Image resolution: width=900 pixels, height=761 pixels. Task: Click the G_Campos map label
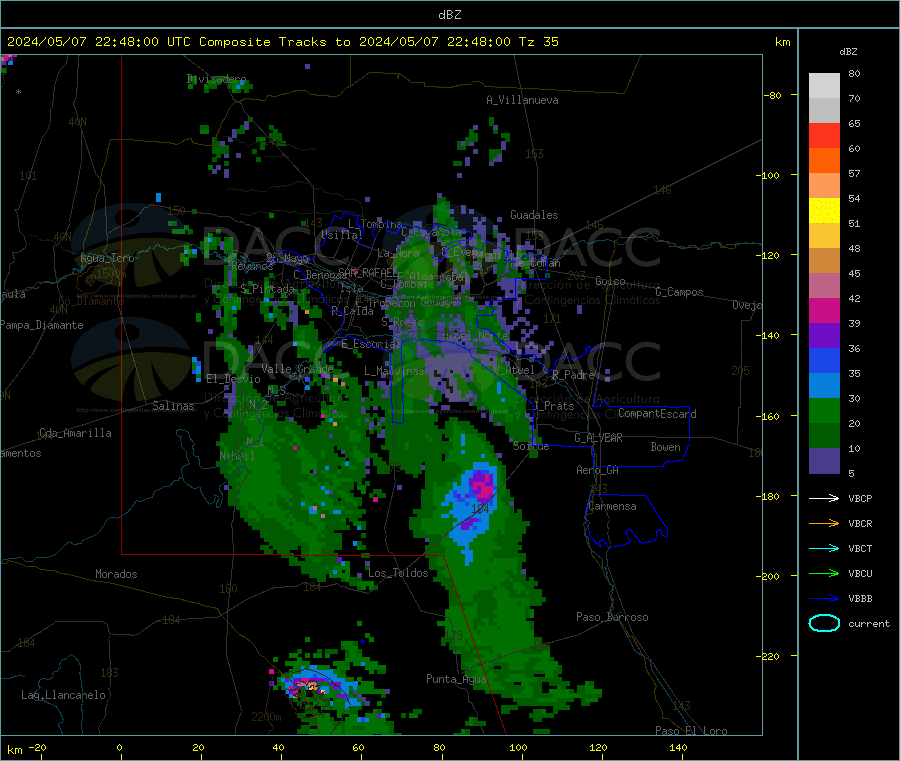pos(679,292)
